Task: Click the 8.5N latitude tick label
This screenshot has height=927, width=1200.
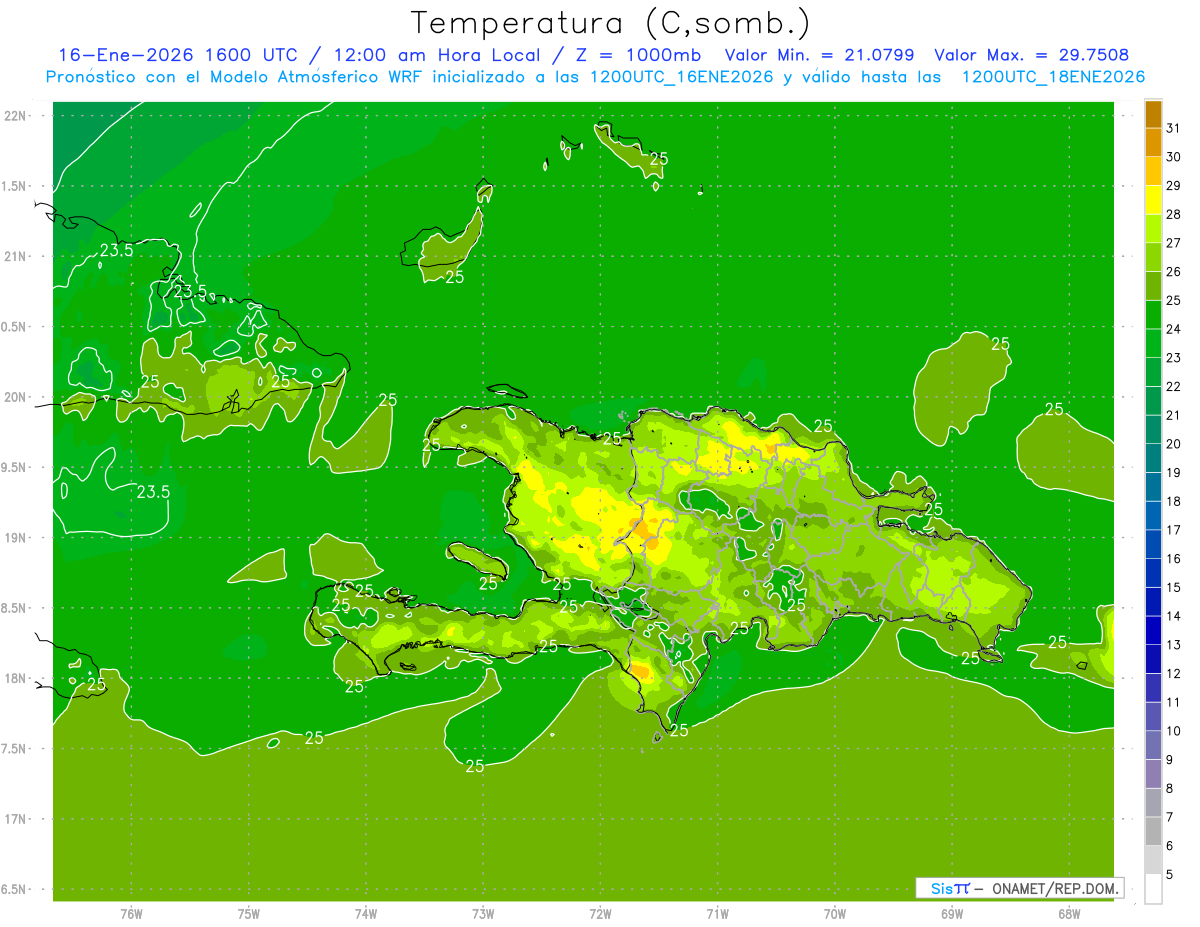Action: (14, 608)
